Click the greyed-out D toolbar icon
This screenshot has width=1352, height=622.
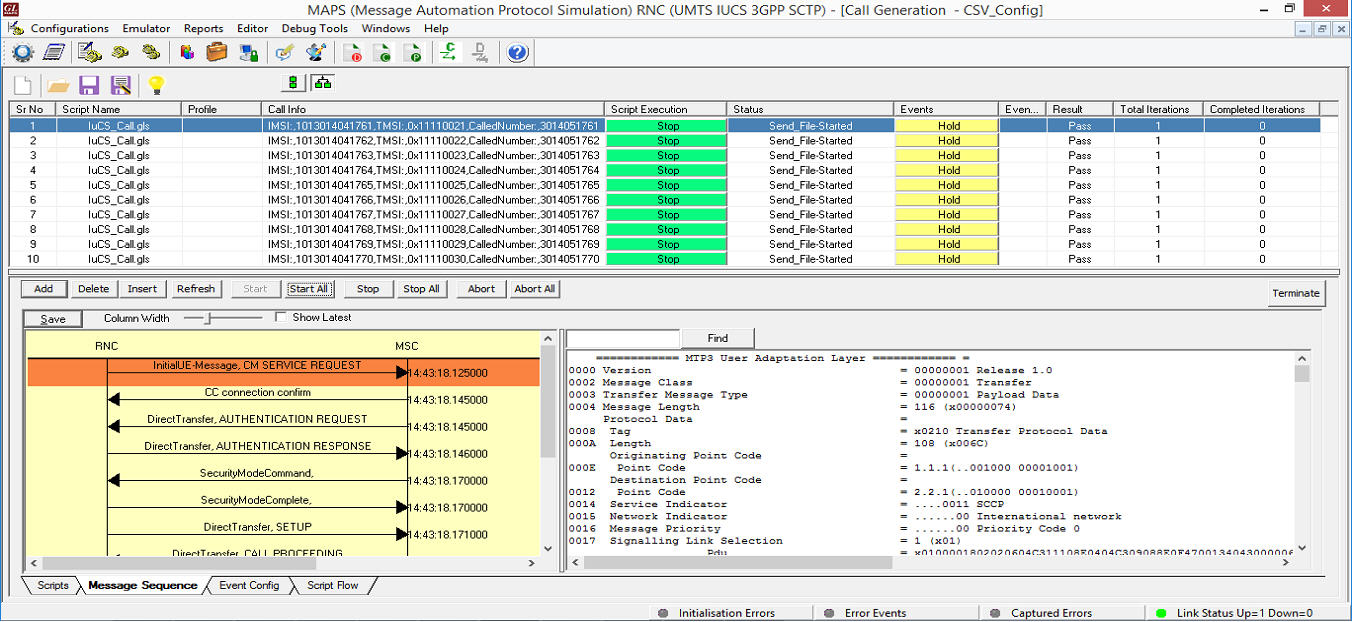[480, 52]
